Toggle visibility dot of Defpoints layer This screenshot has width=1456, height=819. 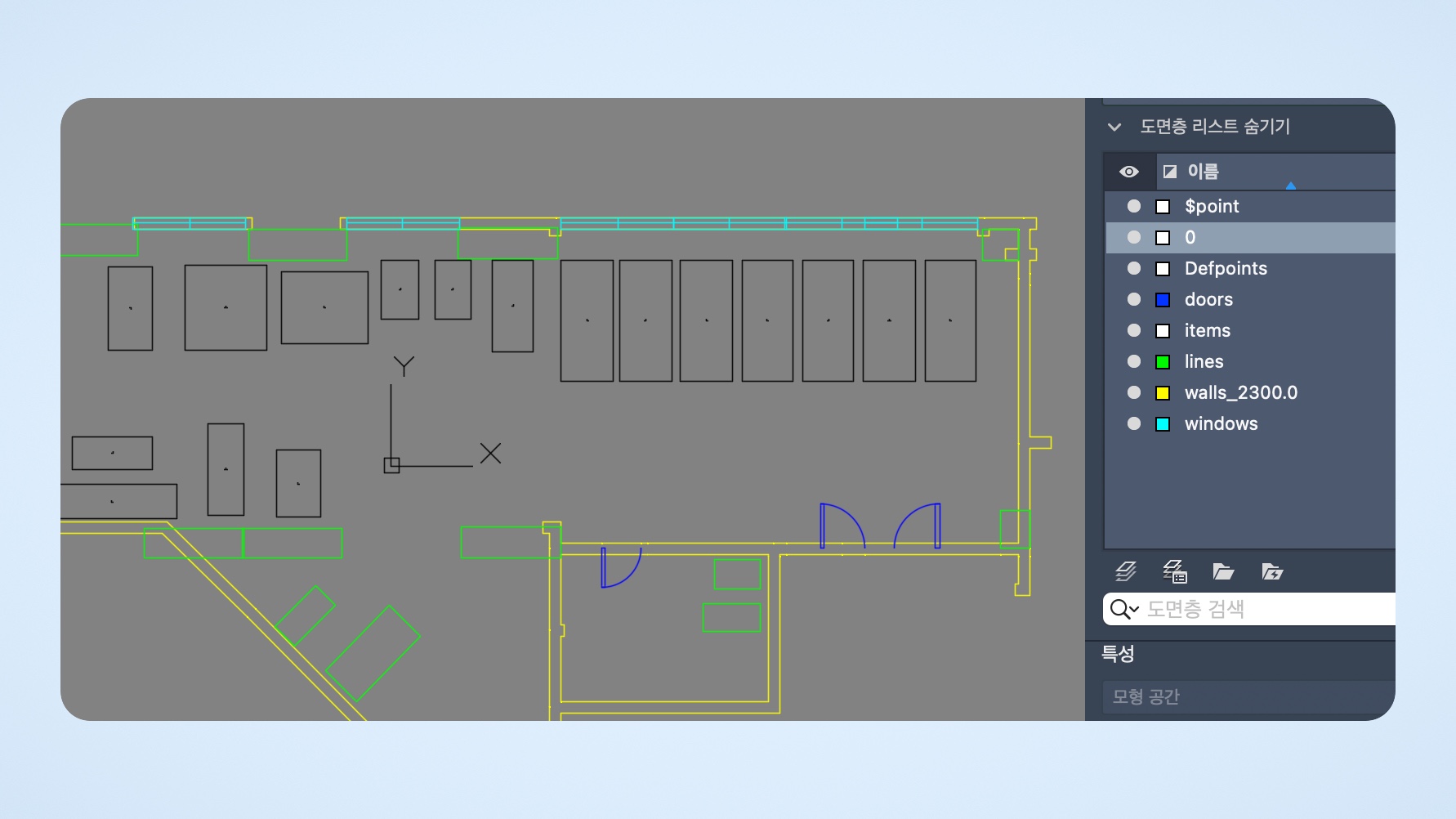[x=1134, y=268]
